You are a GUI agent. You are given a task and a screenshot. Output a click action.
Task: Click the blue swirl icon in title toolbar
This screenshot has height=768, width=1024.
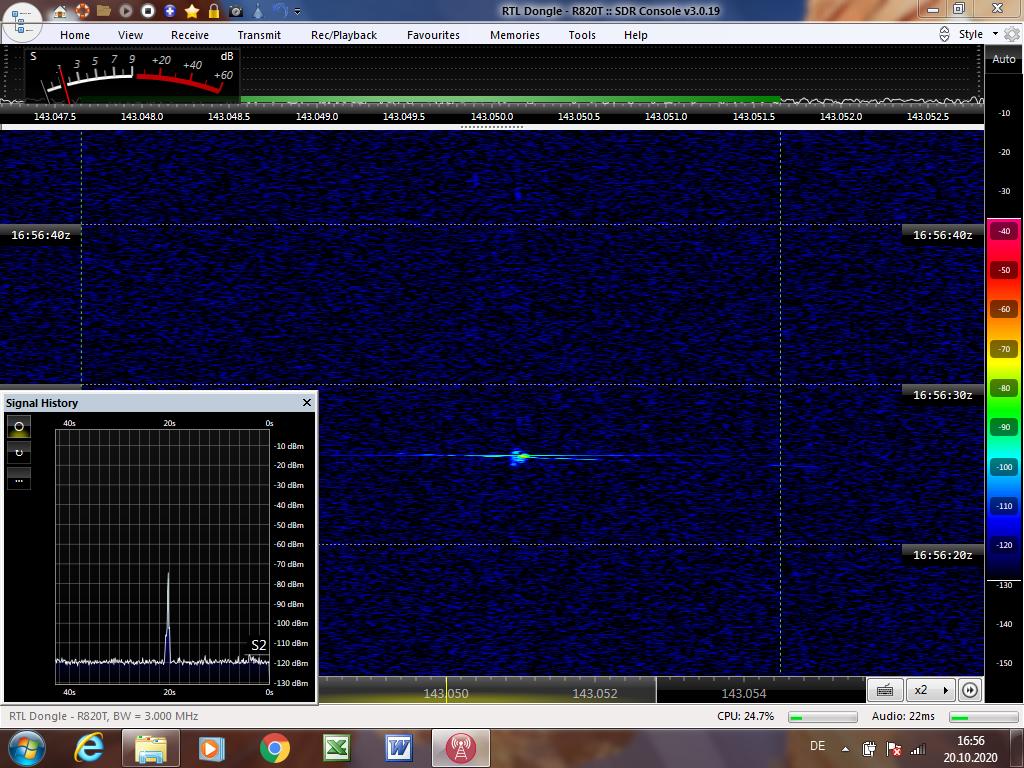click(280, 10)
